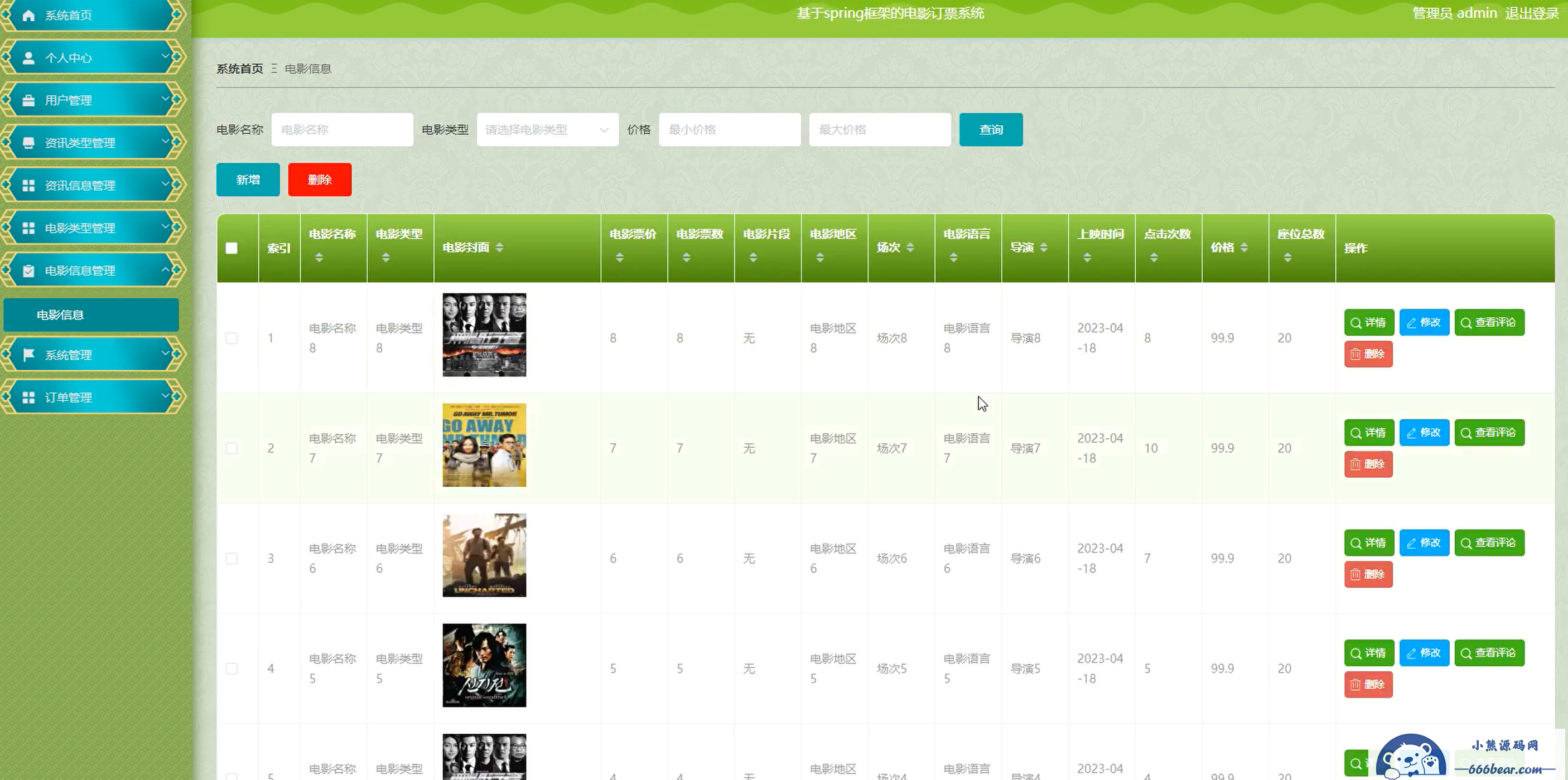Sort by 电影票价 column arrows
The height and width of the screenshot is (780, 1568).
(x=620, y=258)
